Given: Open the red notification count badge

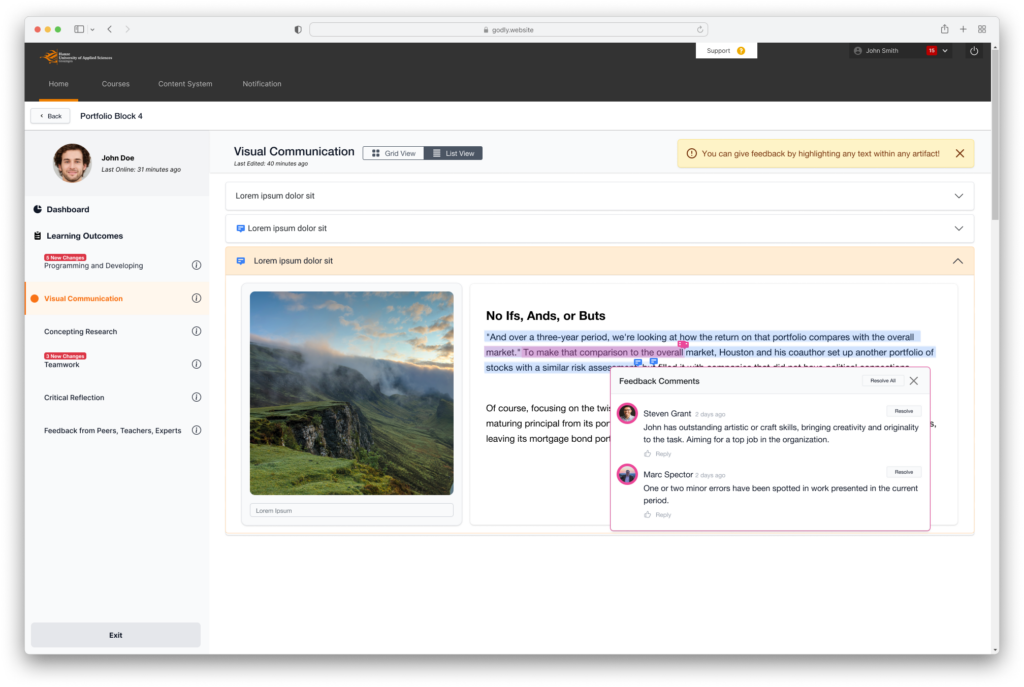Looking at the screenshot, I should pos(931,50).
